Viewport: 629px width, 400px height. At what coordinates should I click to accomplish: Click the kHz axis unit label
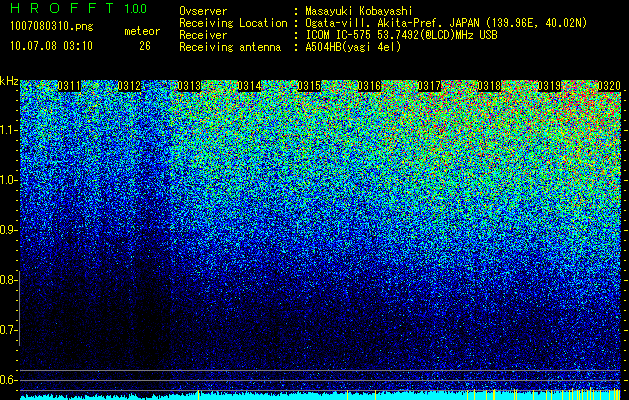pyautogui.click(x=9, y=81)
